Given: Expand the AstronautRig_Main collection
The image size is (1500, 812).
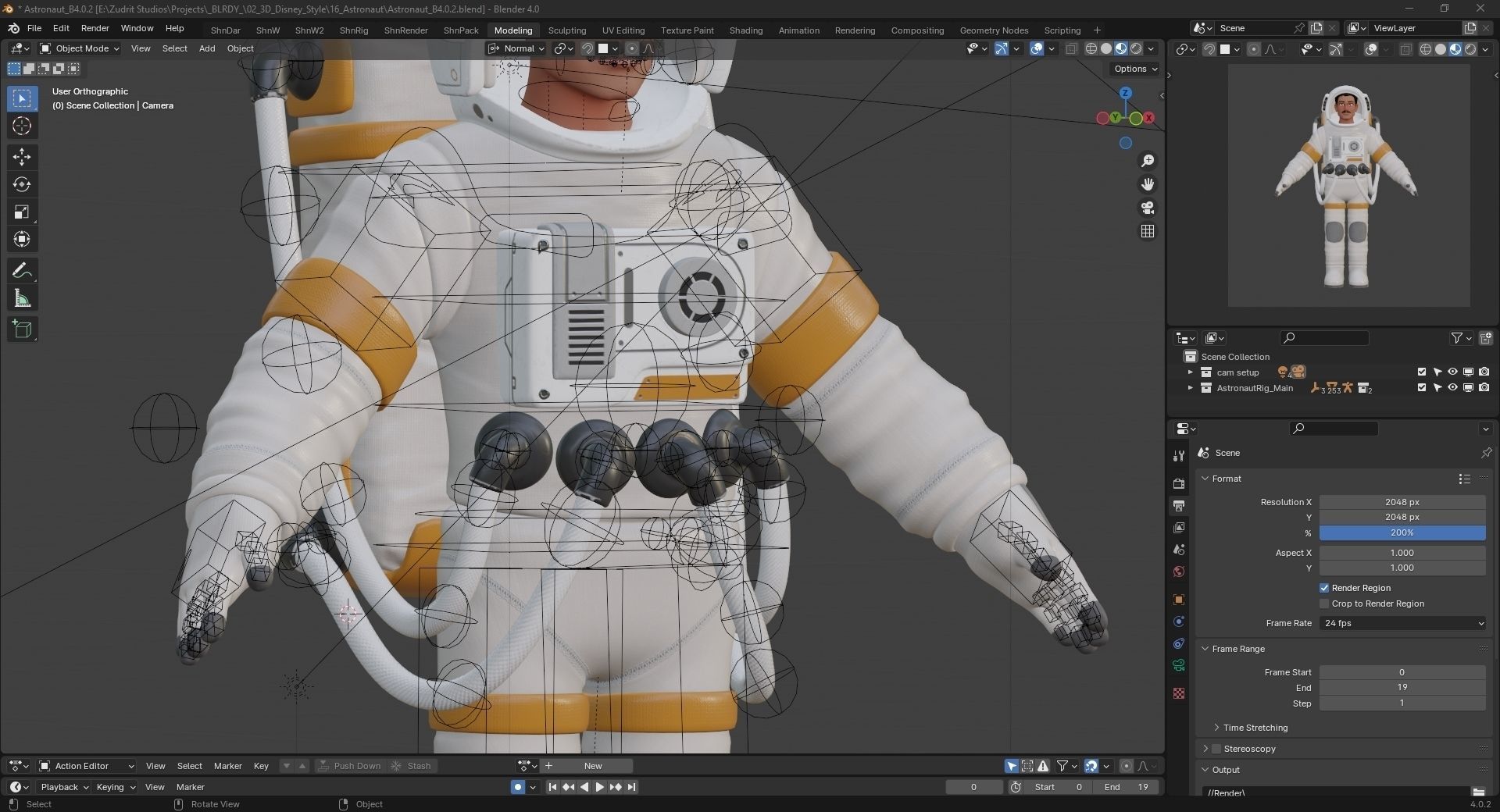Looking at the screenshot, I should point(1191,388).
